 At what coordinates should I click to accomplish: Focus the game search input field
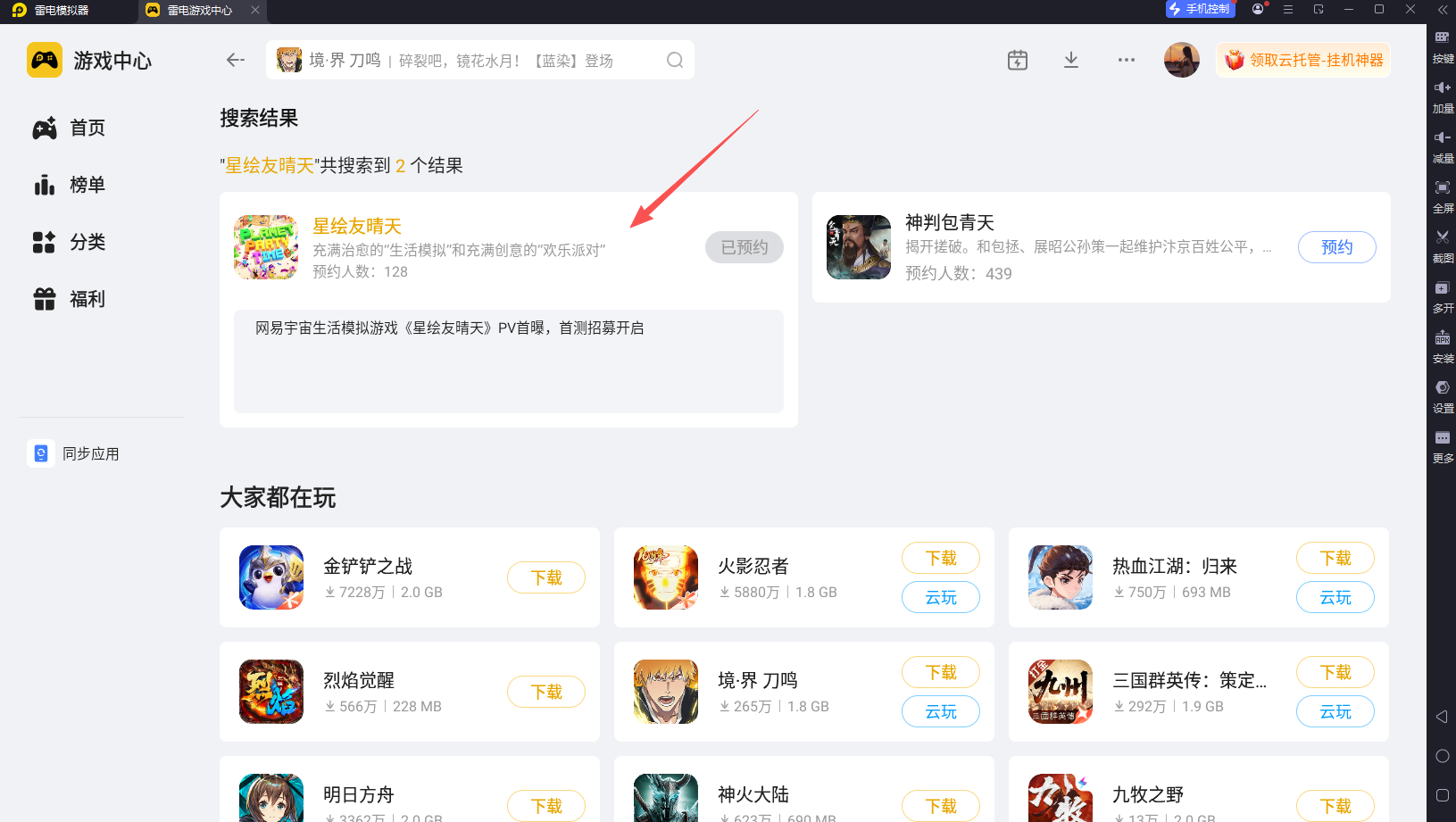point(480,60)
